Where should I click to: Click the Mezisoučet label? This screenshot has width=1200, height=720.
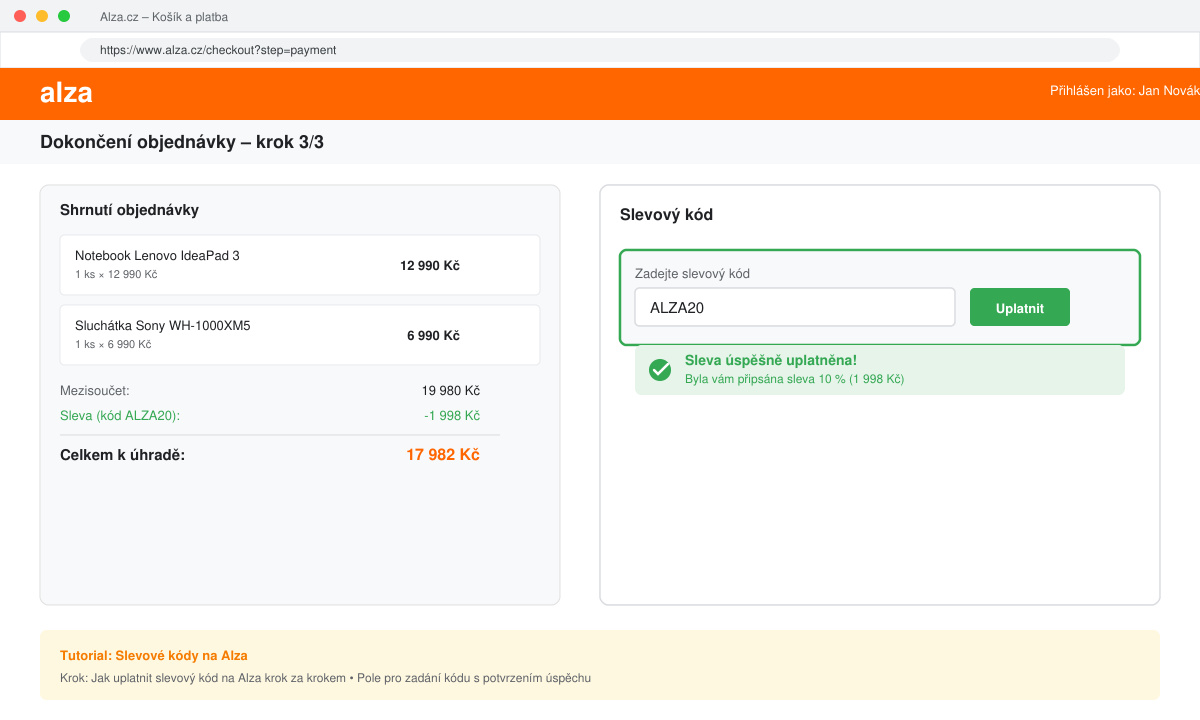pyautogui.click(x=95, y=391)
